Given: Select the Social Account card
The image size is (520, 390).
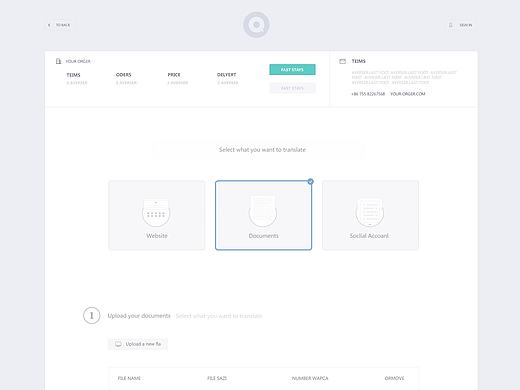Looking at the screenshot, I should [370, 215].
